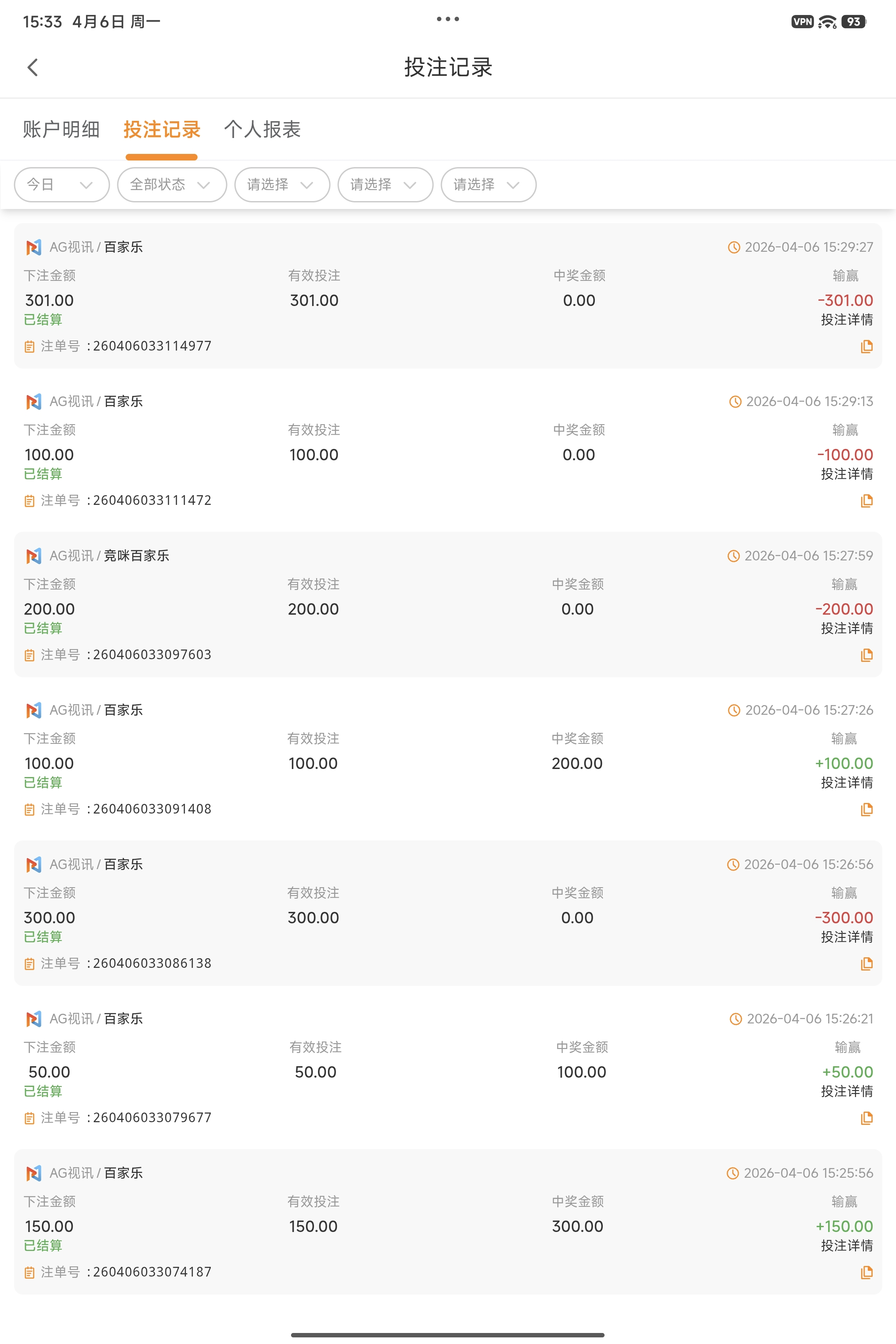The image size is (896, 1344).
Task: Switch to the 账户明细 tab
Action: coord(61,130)
